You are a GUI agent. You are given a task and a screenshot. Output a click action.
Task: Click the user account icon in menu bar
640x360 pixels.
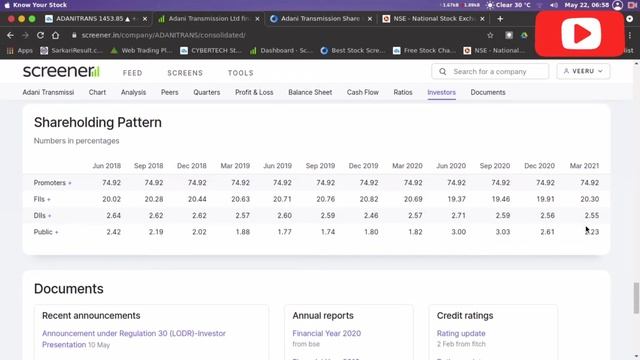(x=618, y=5)
